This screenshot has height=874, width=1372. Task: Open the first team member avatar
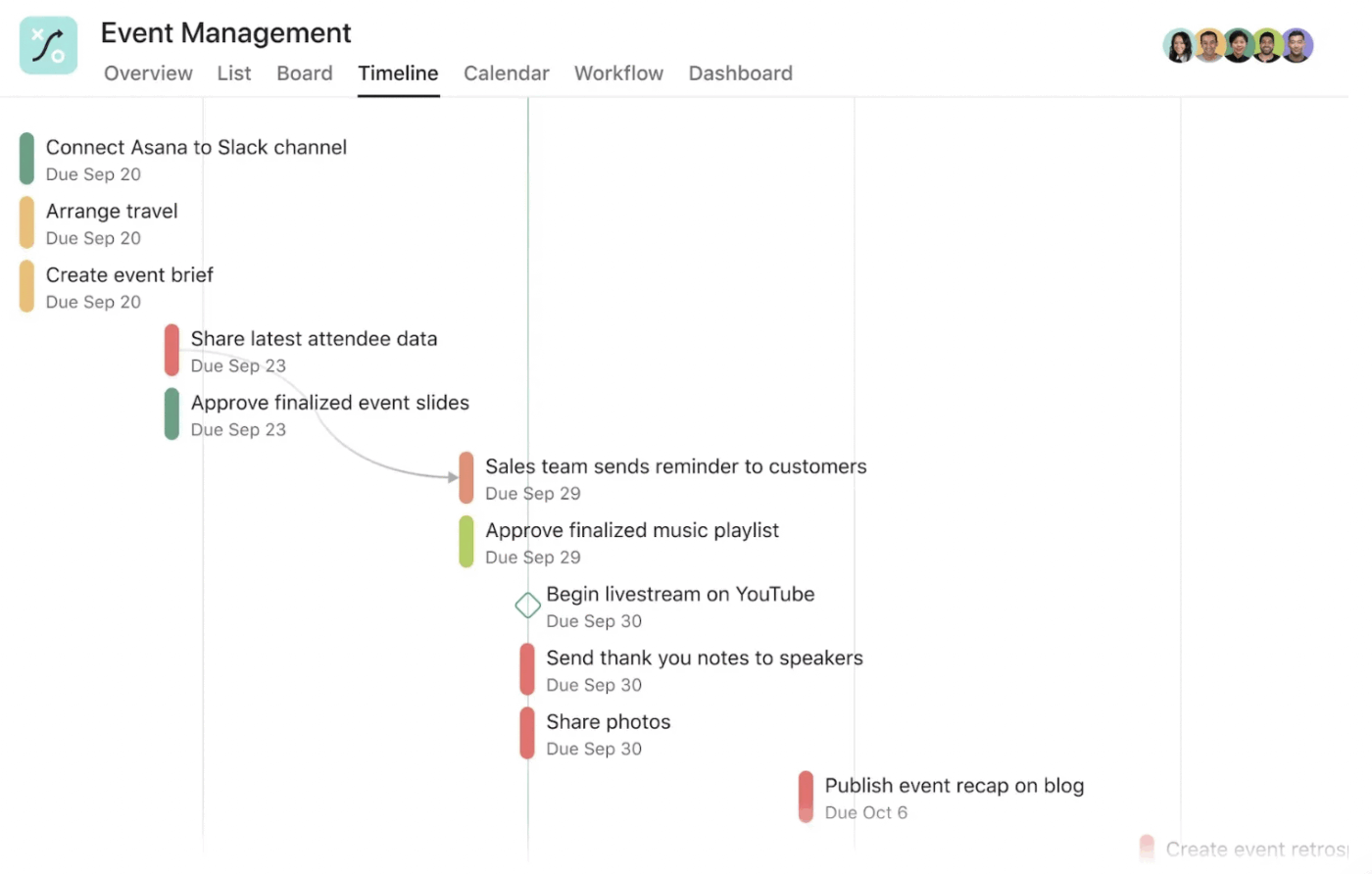[x=1180, y=45]
